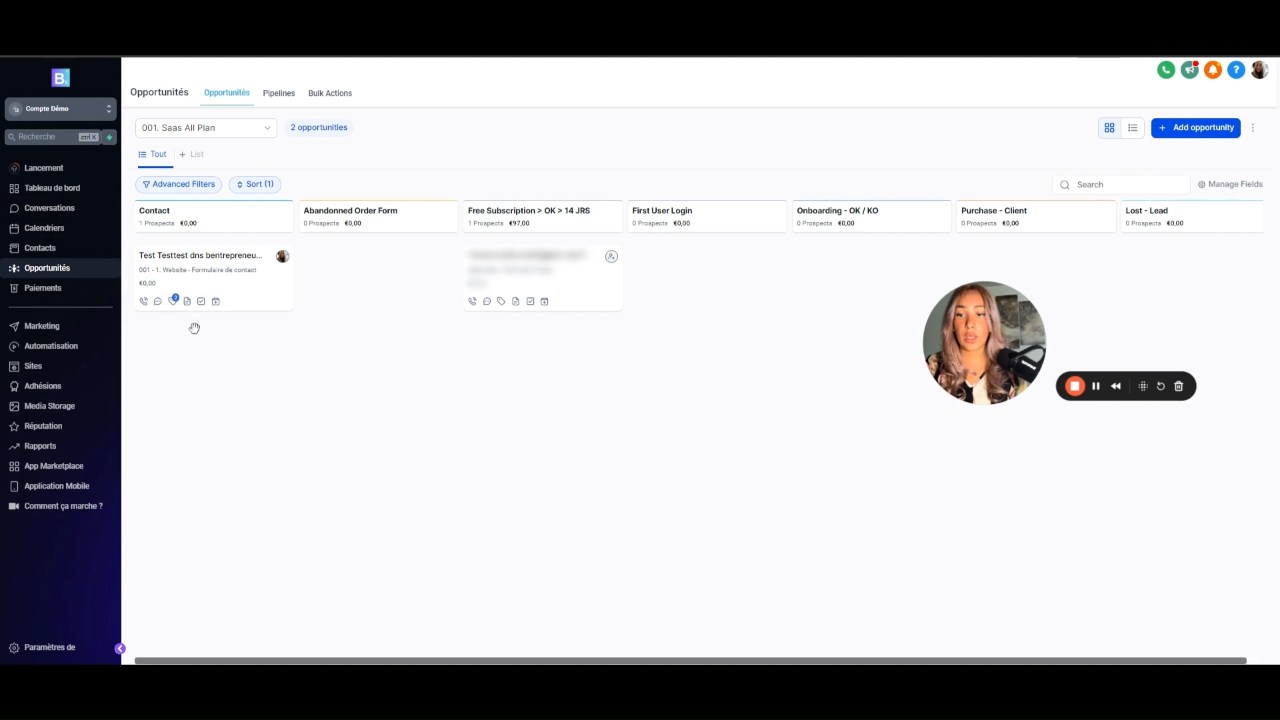Add a new List view tab
1280x720 pixels.
(x=191, y=154)
